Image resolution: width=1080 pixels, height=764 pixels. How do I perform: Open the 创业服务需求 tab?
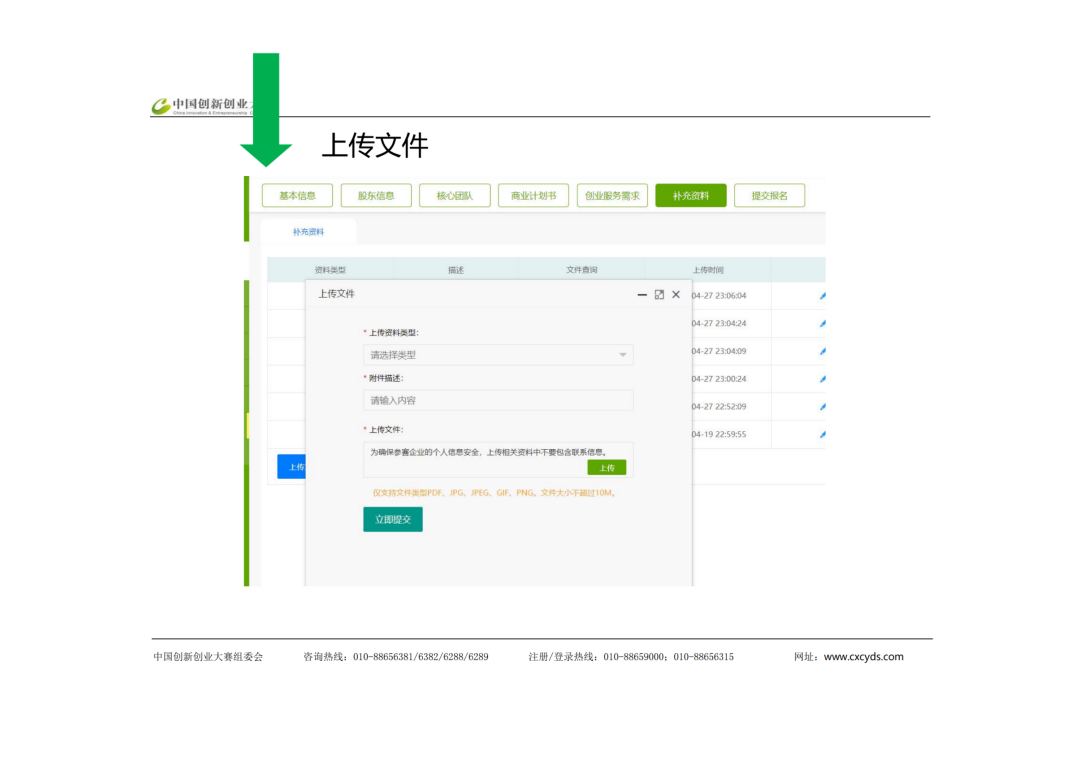click(x=612, y=196)
